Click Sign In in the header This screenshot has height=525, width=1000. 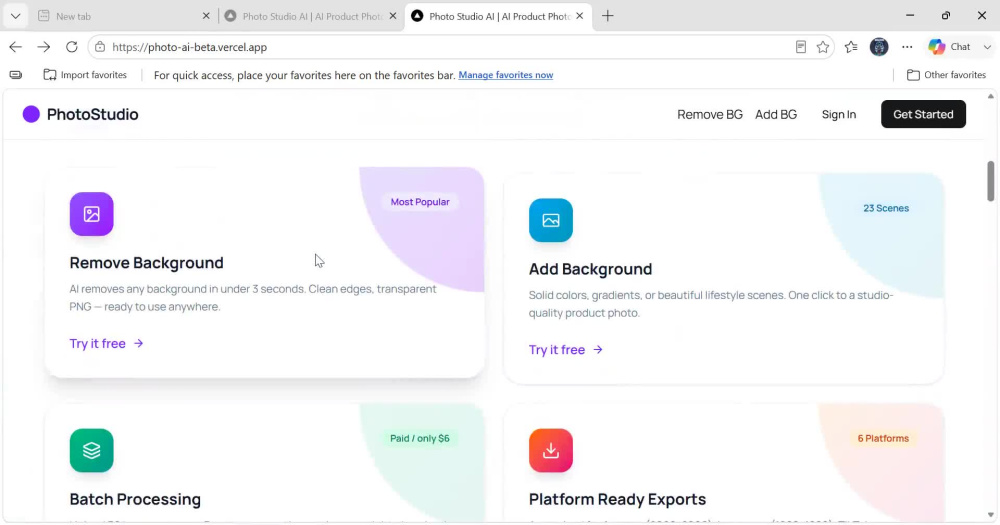[839, 114]
